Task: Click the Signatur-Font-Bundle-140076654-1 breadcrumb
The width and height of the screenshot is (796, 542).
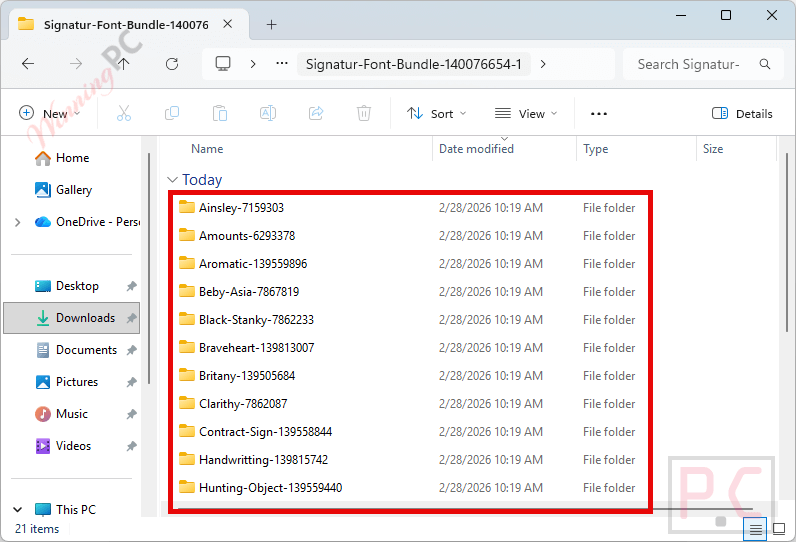Action: click(414, 64)
